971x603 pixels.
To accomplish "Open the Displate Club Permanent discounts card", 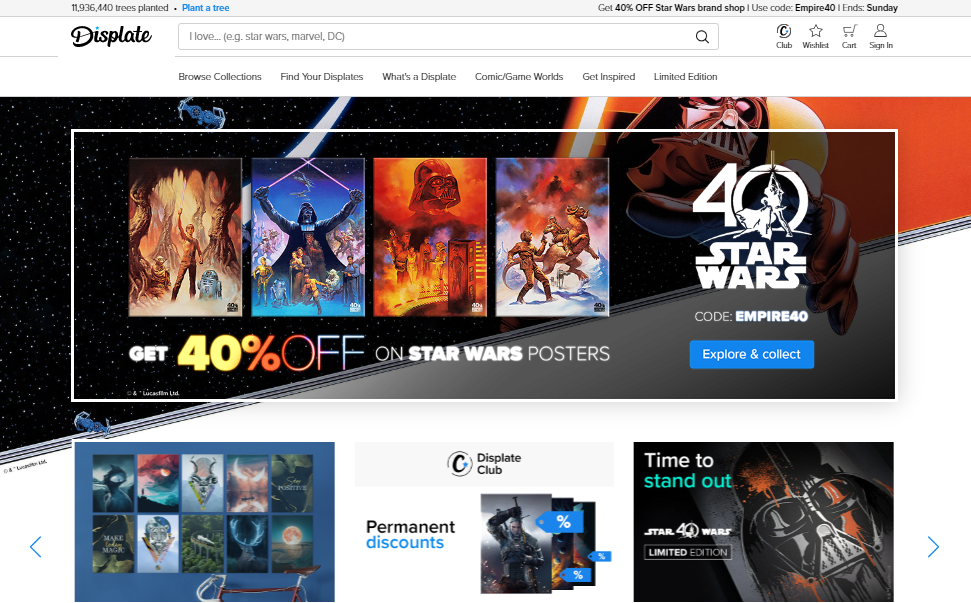I will (484, 522).
